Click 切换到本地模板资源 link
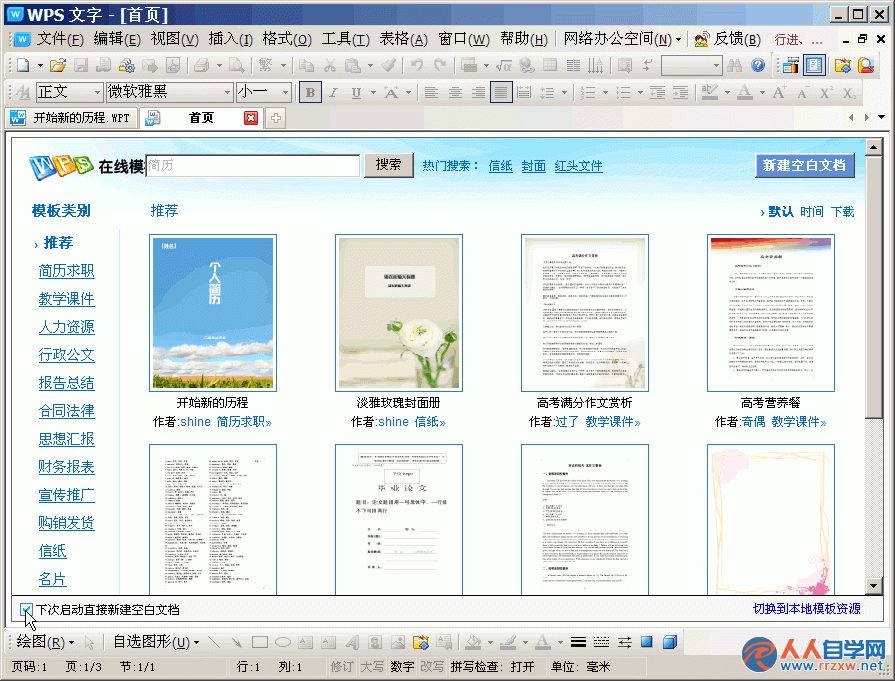 click(x=807, y=609)
